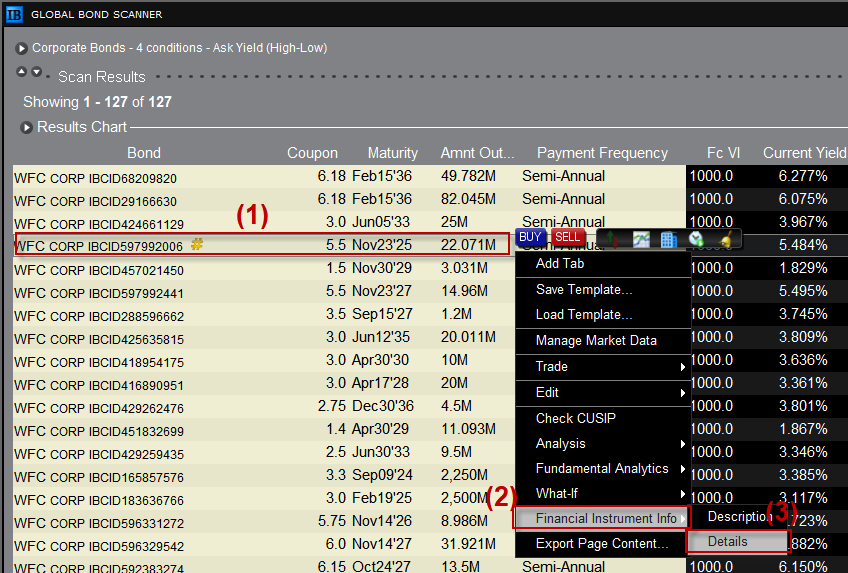848x573 pixels.
Task: Click the green/red arrows trade icon
Action: [x=612, y=239]
